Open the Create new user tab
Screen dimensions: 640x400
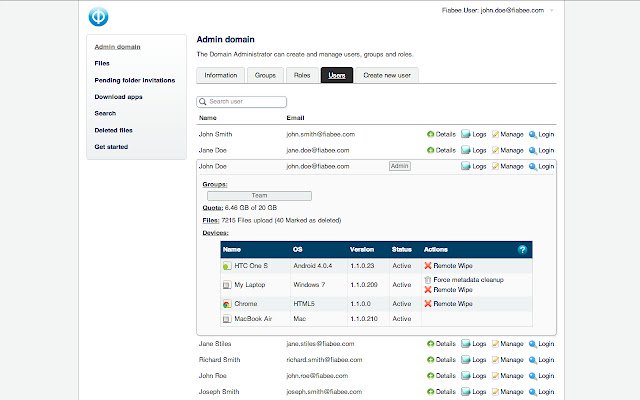tap(387, 76)
